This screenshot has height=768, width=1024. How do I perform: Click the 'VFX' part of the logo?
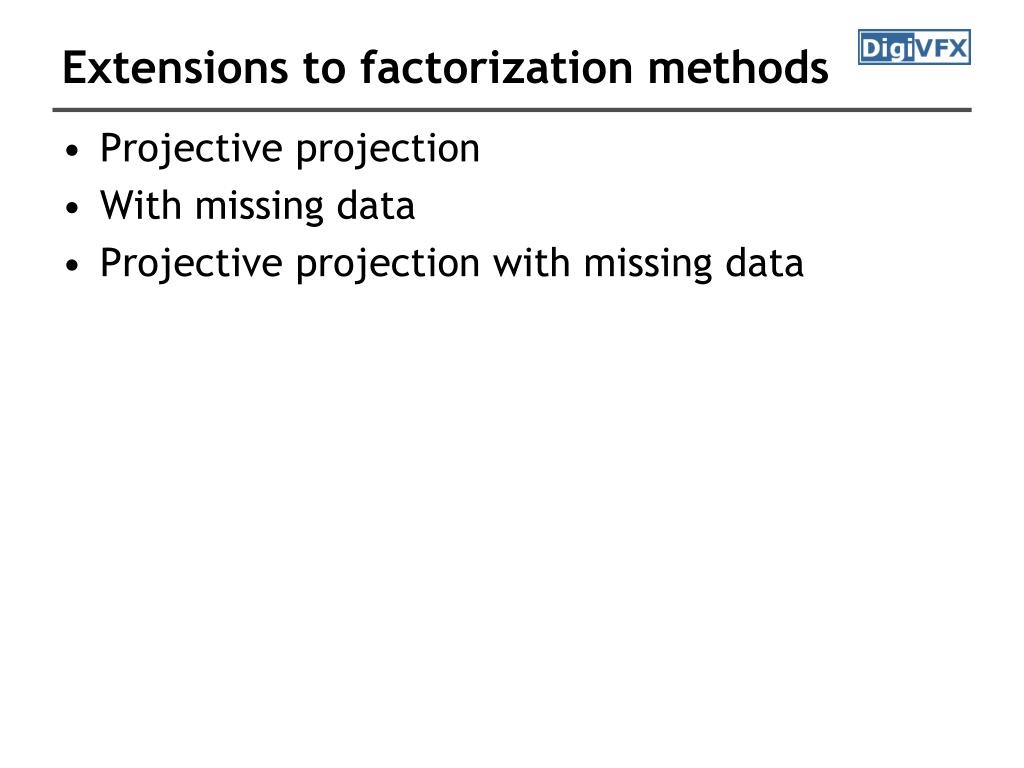tap(941, 48)
